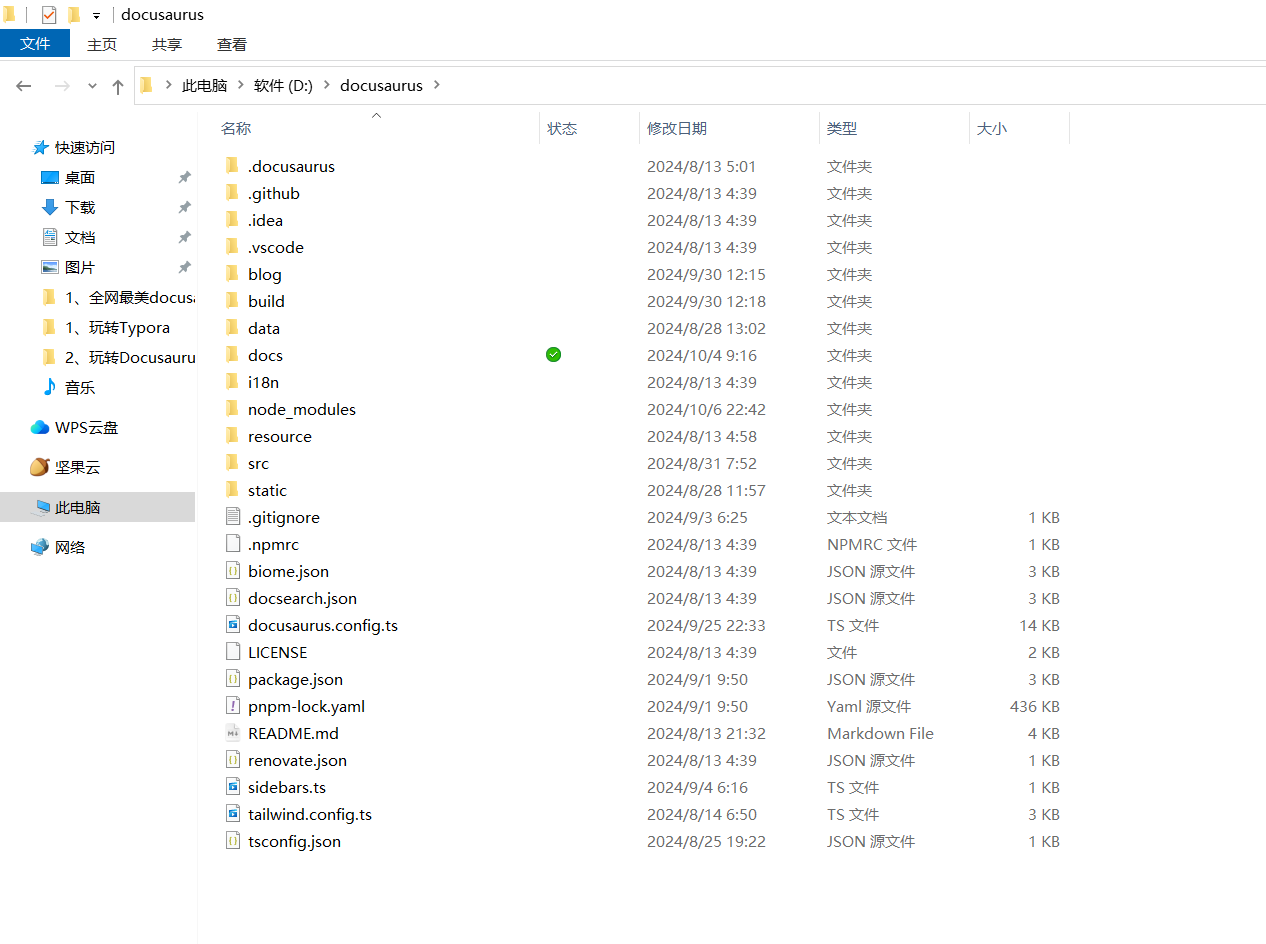
Task: Select the blog folder icon
Action: coord(232,273)
